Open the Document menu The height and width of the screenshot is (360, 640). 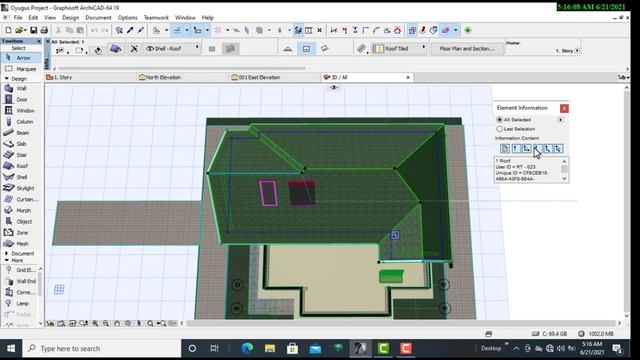pyautogui.click(x=98, y=18)
